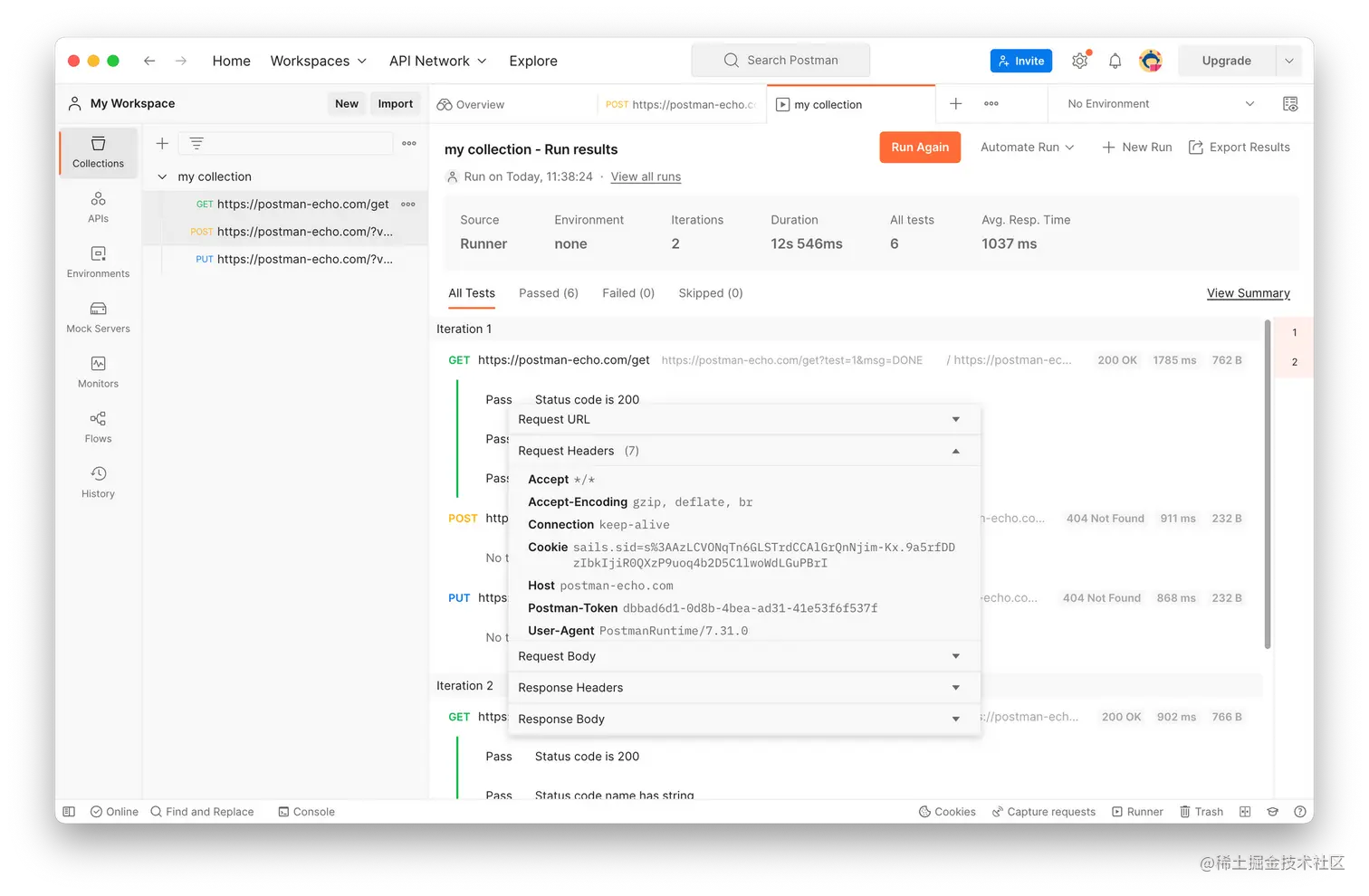Toggle the sidebar from status bar icon
This screenshot has width=1369, height=896.
69,812
